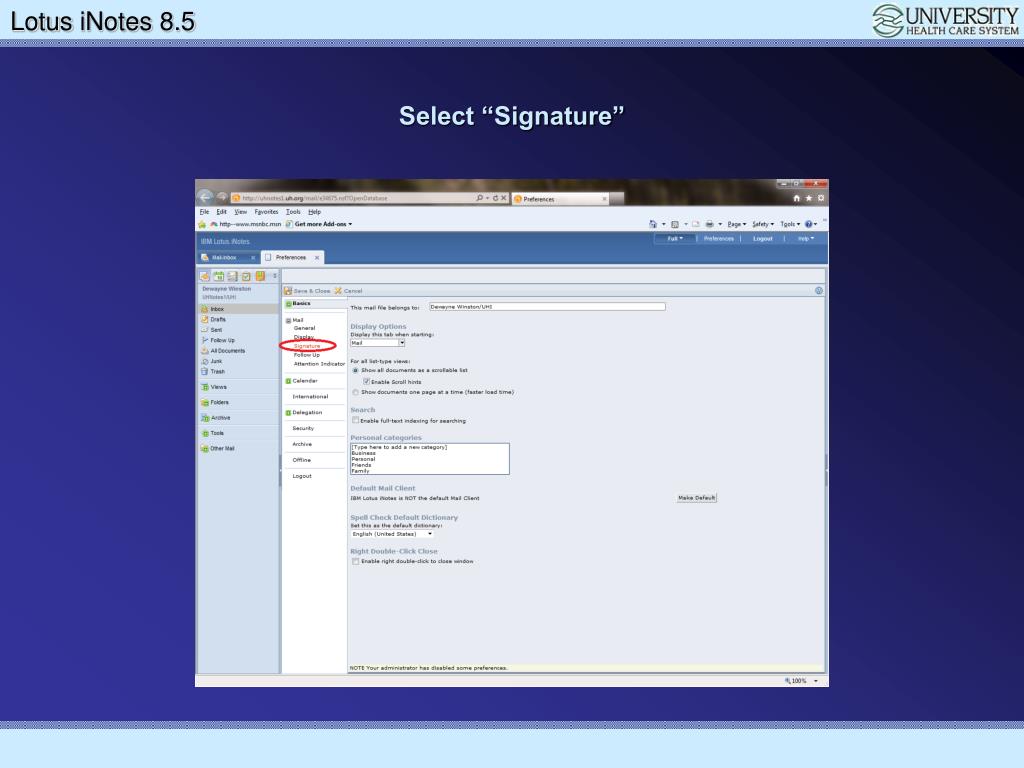Click the Feeds icon in command bar
1024x768 pixels.
675,224
